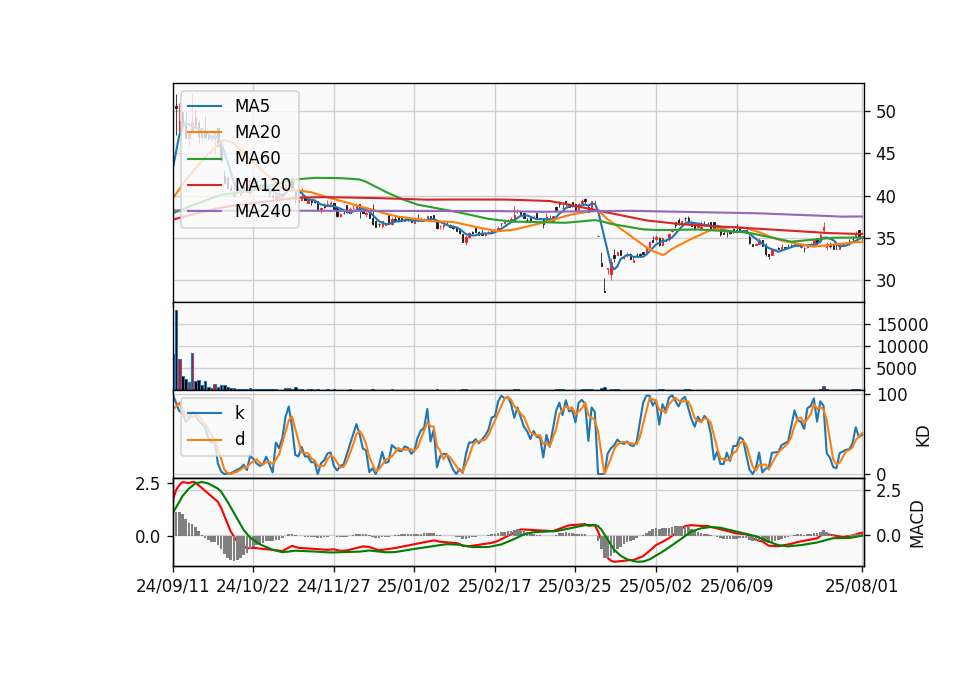Click the k legend label in KD panel

click(x=239, y=413)
